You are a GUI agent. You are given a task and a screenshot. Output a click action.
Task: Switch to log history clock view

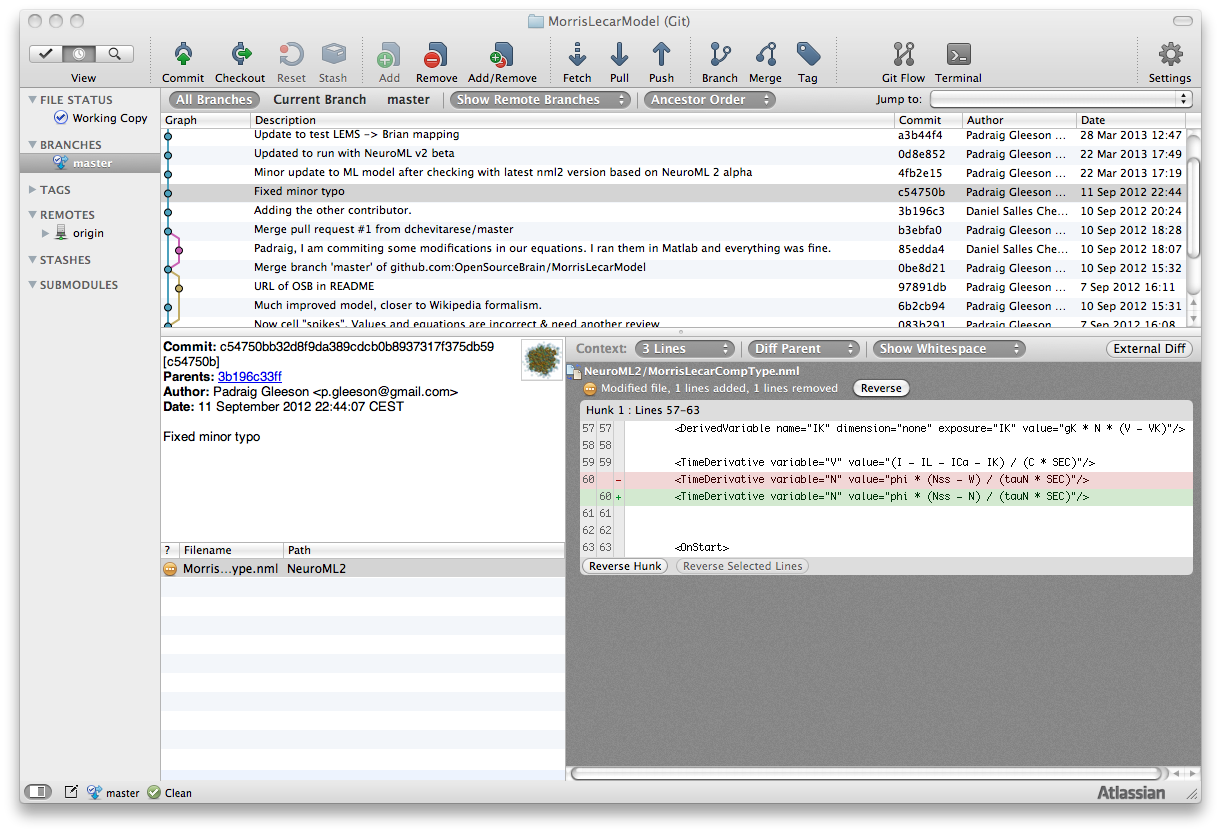81,54
